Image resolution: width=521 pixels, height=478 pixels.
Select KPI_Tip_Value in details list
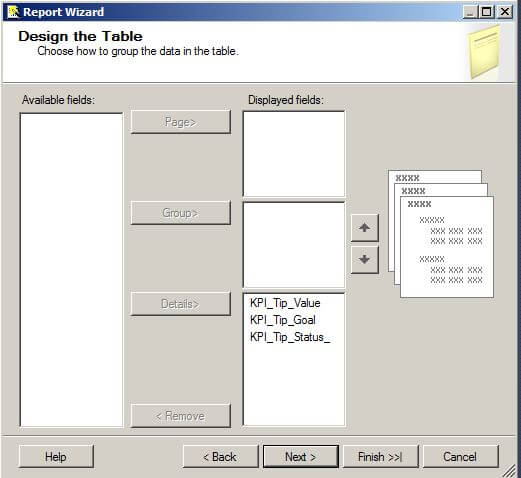[285, 303]
